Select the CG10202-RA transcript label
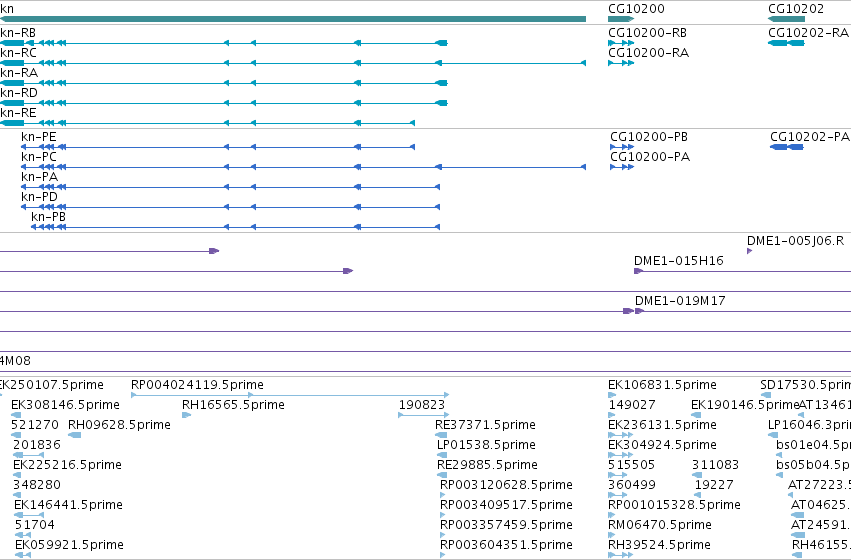This screenshot has width=851, height=560. coord(808,33)
